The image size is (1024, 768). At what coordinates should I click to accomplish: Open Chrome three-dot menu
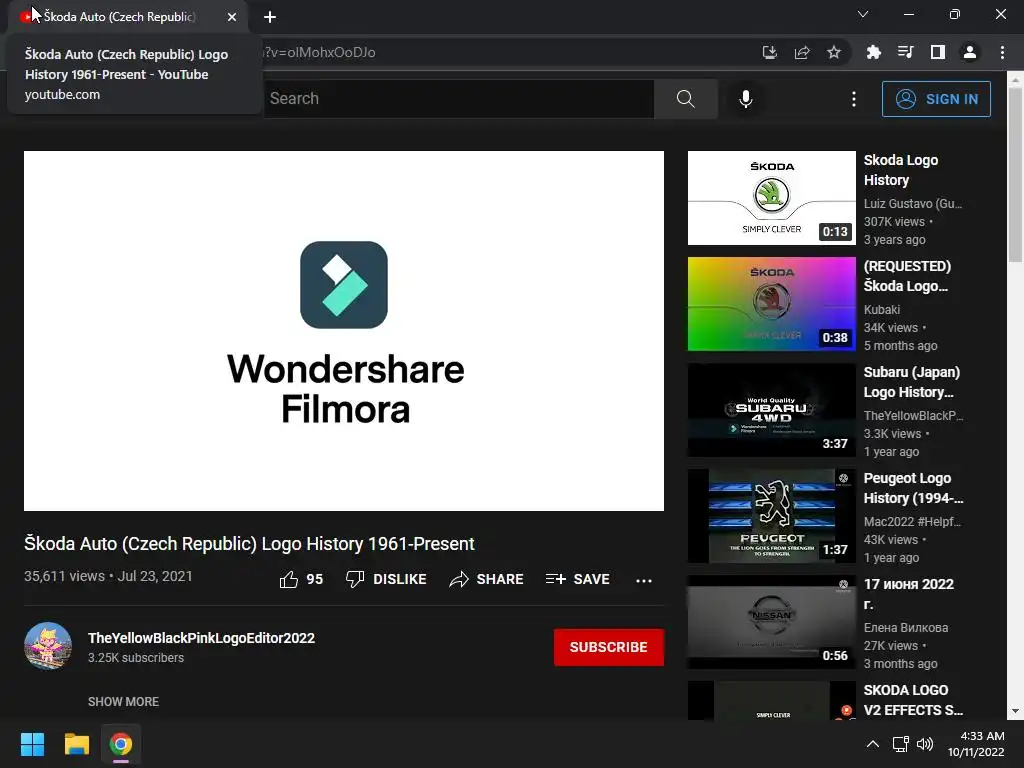point(1002,52)
